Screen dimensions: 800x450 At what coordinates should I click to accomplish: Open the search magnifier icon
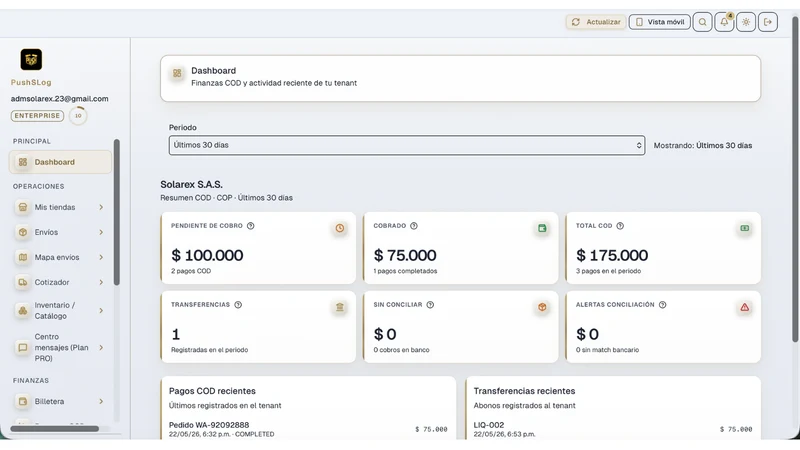pyautogui.click(x=703, y=22)
